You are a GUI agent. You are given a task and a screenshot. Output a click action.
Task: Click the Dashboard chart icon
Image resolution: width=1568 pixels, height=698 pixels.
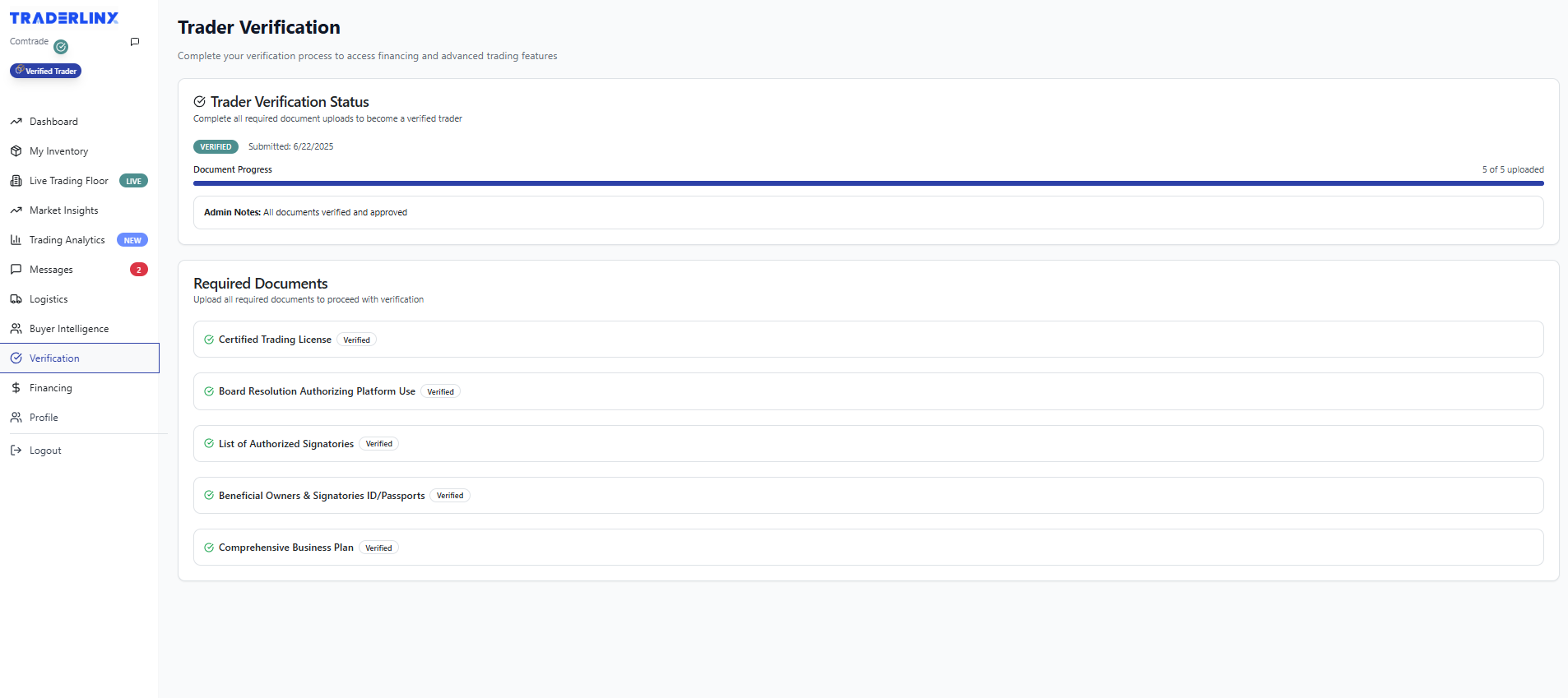tap(16, 122)
